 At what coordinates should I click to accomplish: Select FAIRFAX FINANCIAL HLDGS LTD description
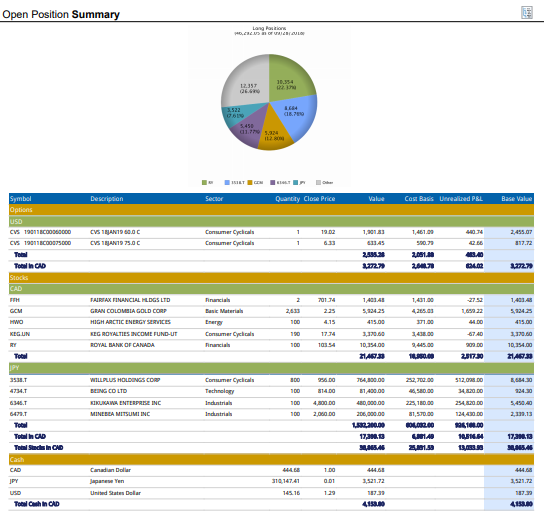[130, 300]
